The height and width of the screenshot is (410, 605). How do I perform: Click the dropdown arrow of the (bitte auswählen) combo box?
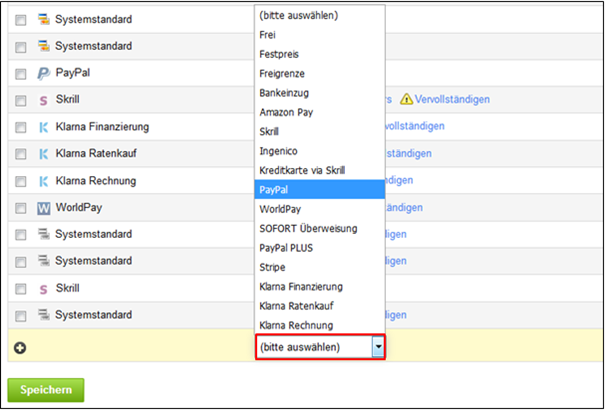pos(378,347)
